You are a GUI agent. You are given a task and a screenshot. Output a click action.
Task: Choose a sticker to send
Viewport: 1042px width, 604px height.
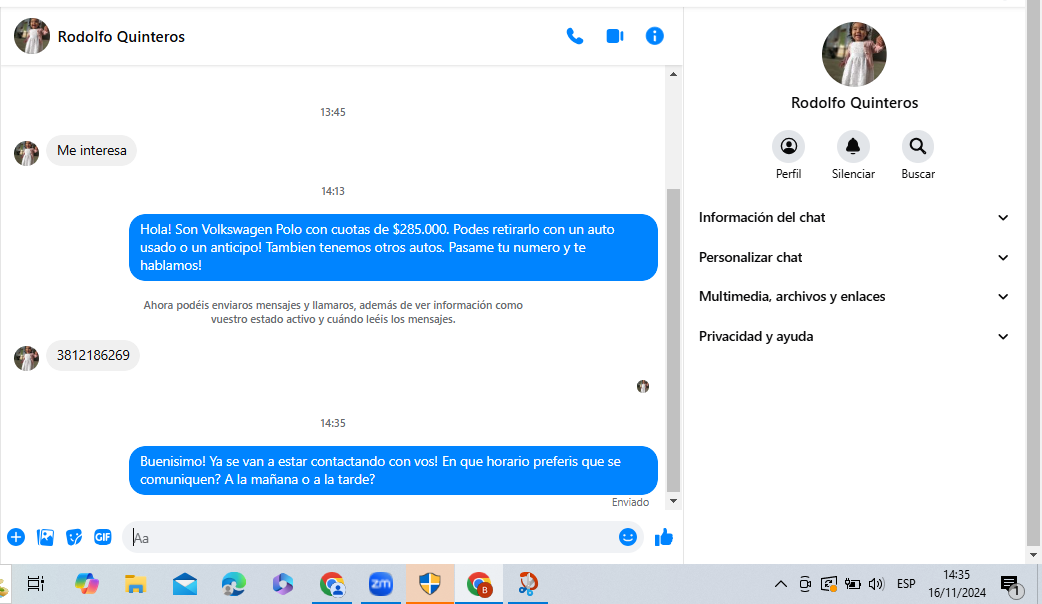(74, 537)
